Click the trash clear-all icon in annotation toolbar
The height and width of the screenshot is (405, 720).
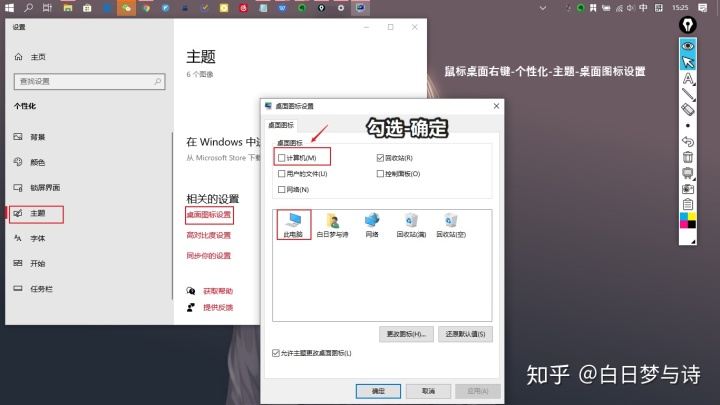(x=687, y=157)
